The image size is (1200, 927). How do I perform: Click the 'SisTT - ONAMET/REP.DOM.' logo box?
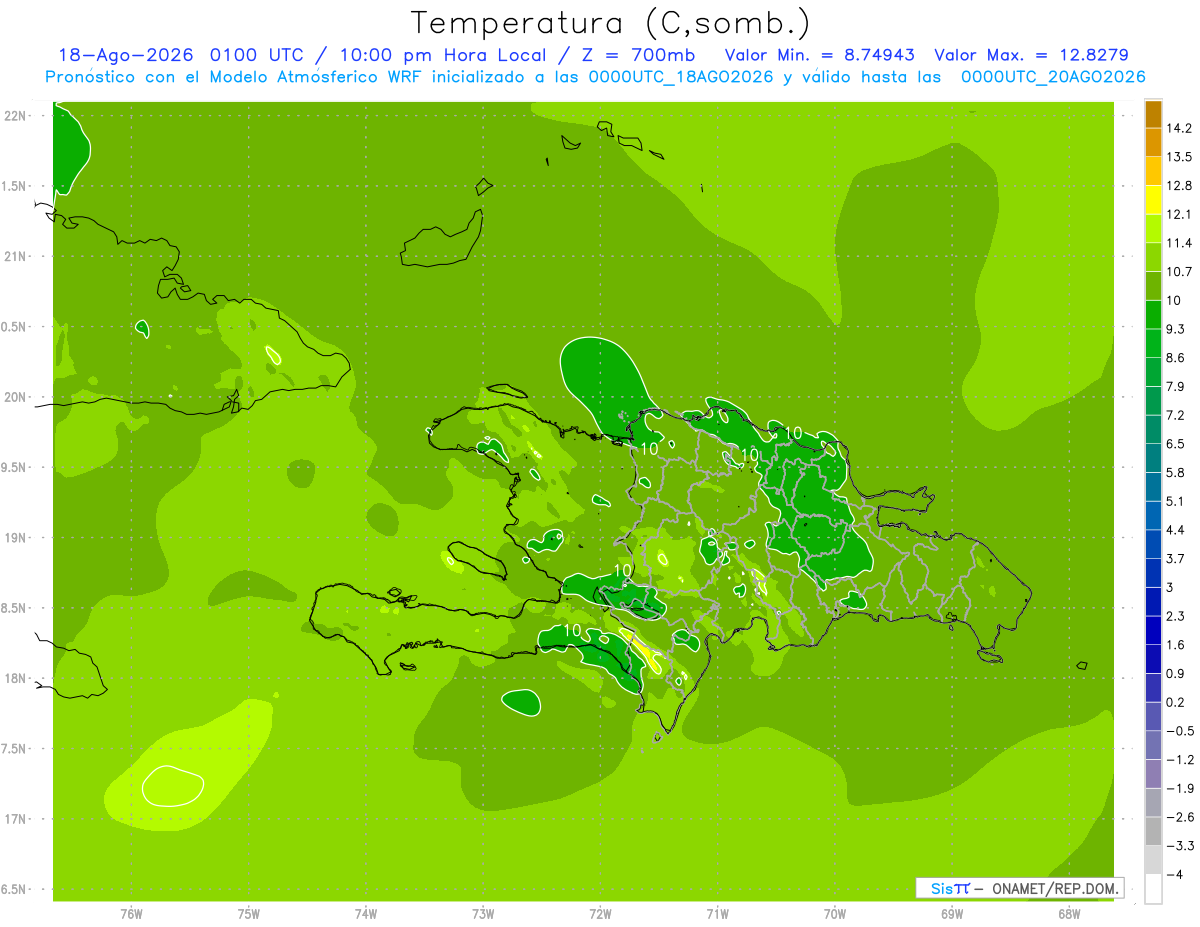(x=1018, y=888)
